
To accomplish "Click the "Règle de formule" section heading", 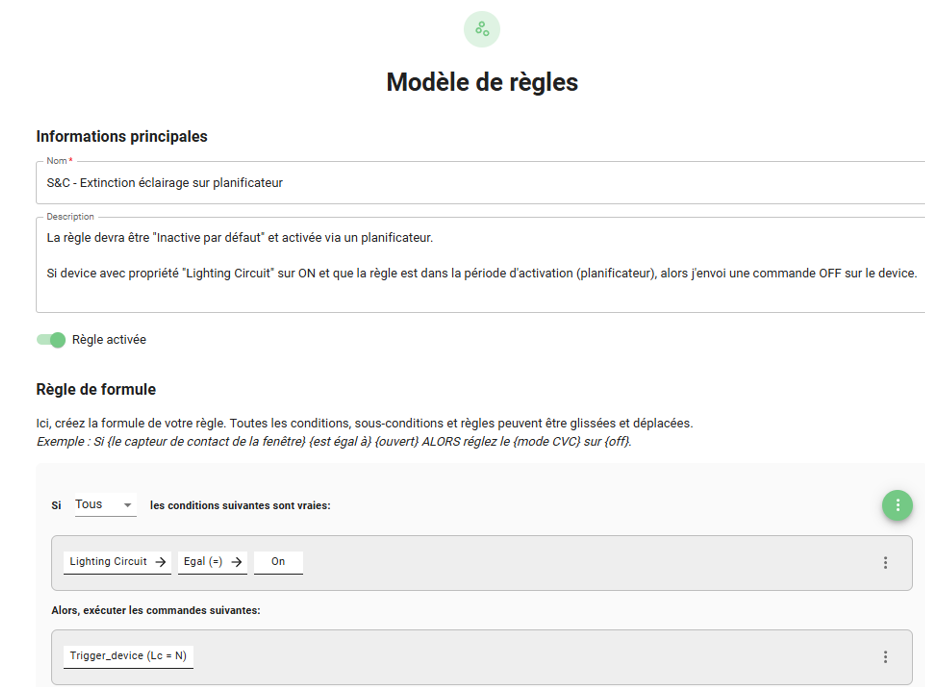I will tap(96, 389).
